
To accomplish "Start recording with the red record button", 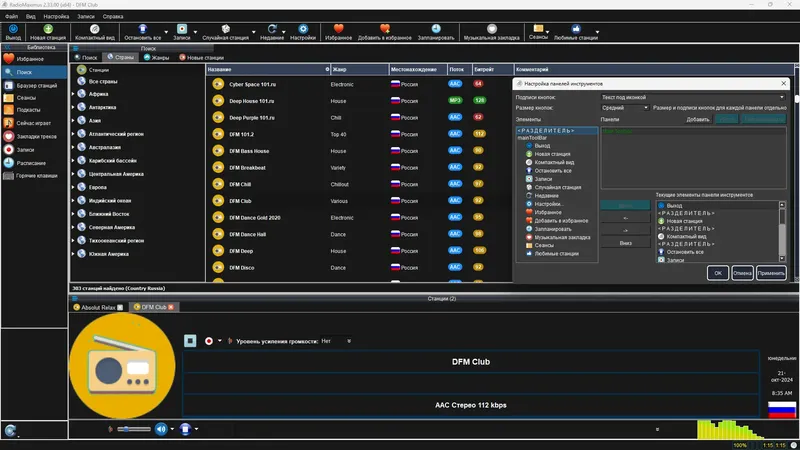I will point(209,341).
